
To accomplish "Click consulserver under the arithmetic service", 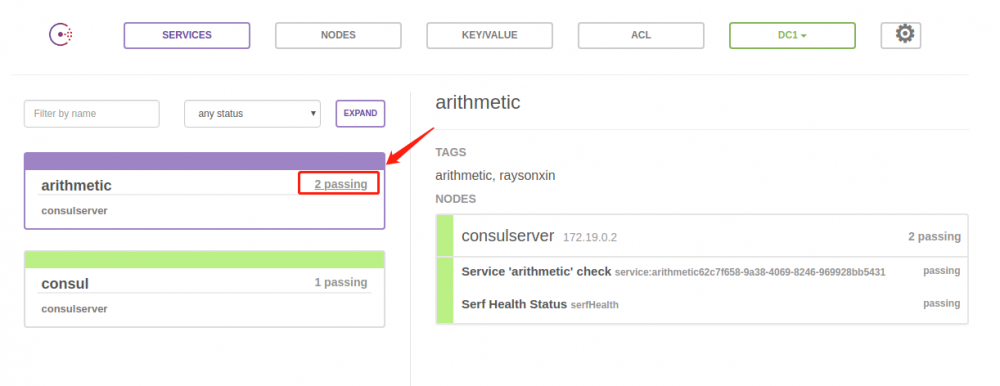I will tap(75, 211).
